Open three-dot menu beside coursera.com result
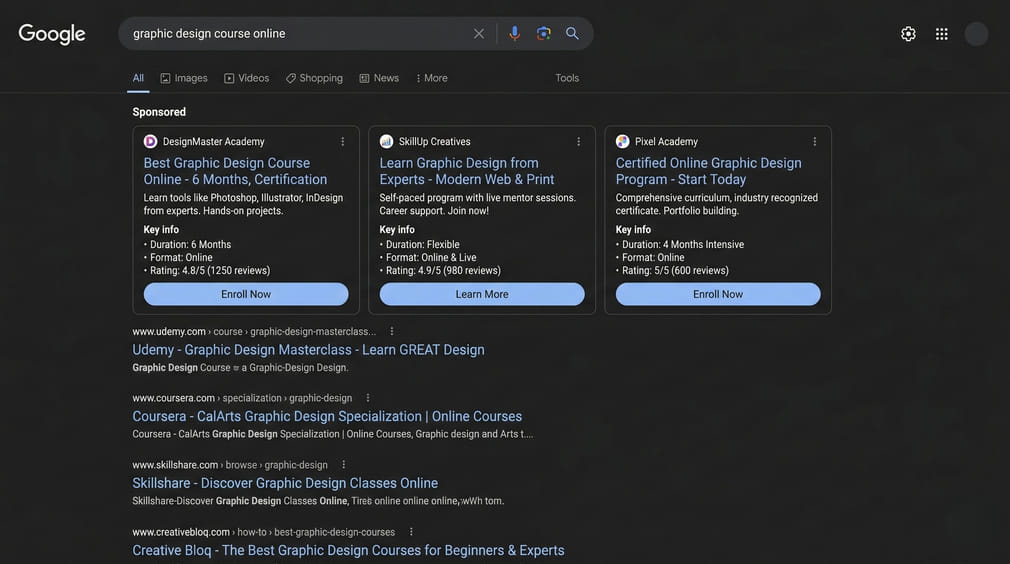Viewport: 1010px width, 564px height. click(368, 398)
